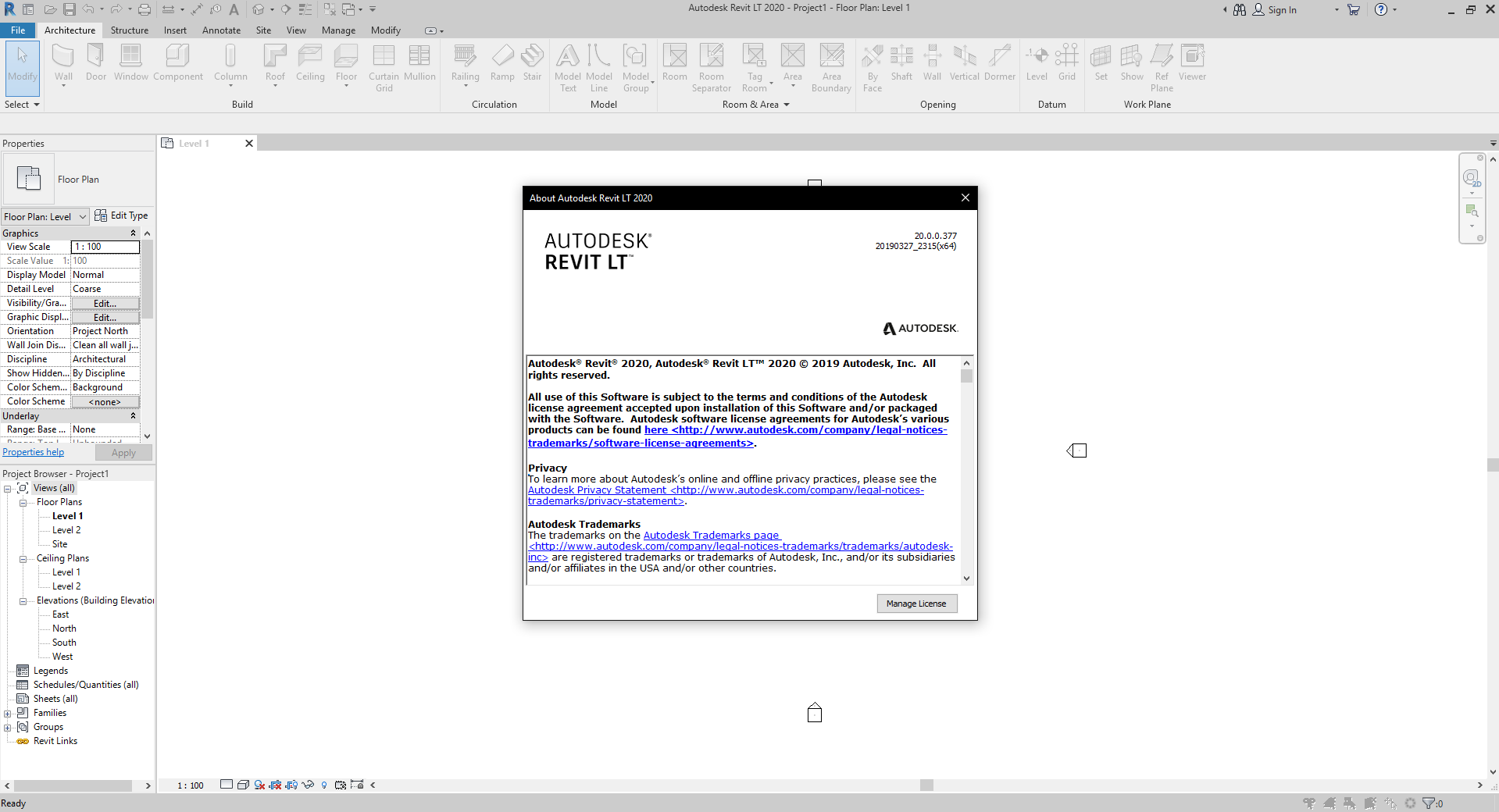This screenshot has width=1499, height=812.
Task: Click the Mullion tool
Action: tap(419, 62)
